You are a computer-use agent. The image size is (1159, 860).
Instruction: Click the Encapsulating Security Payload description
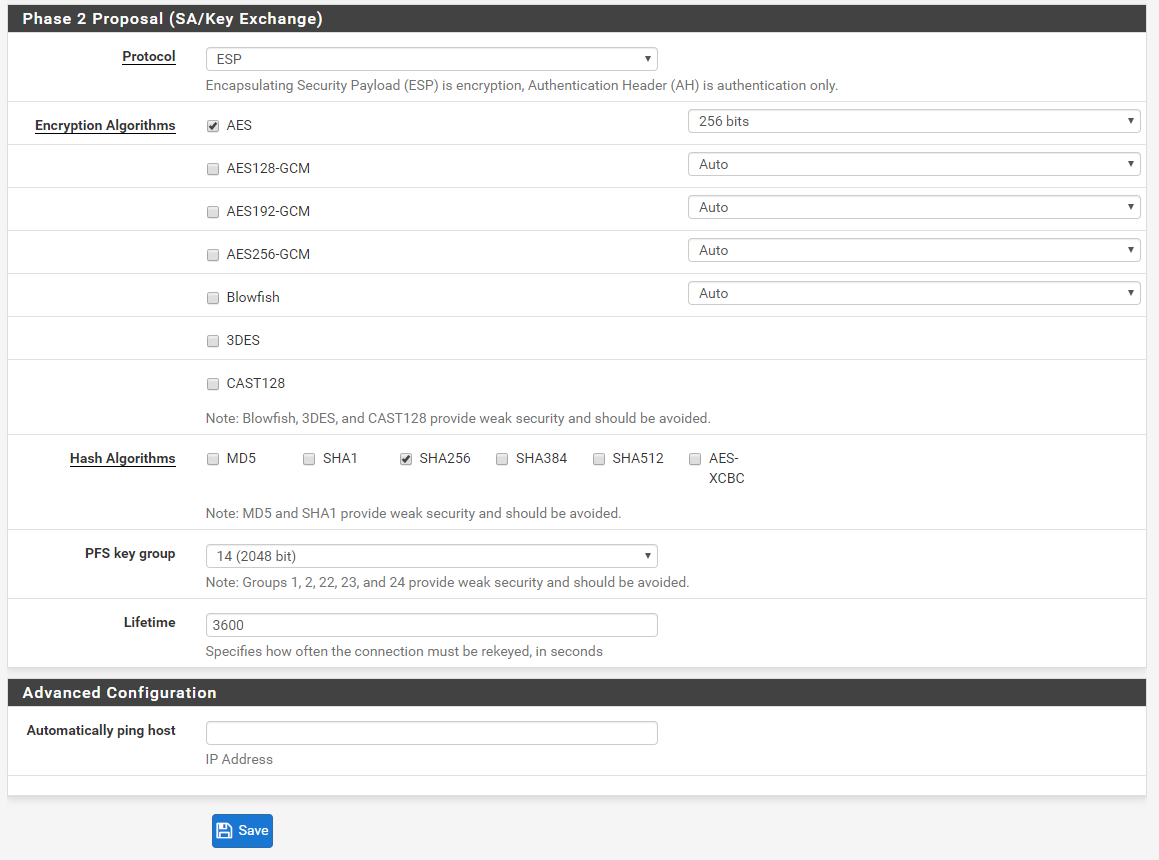[x=522, y=86]
